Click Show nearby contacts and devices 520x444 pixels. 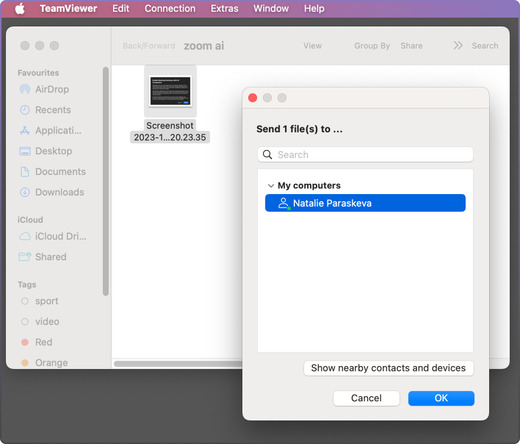388,368
